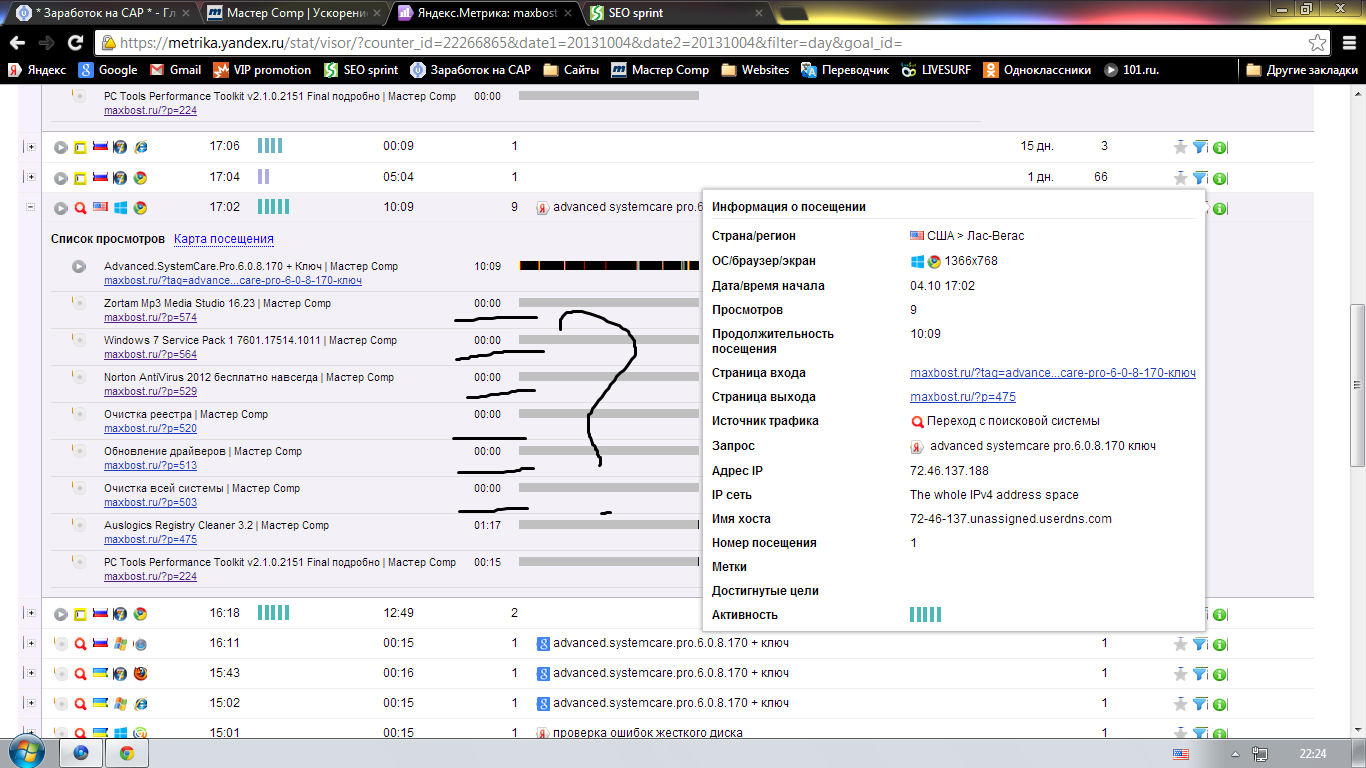Click the filter funnel icon for the 15:02 visit
This screenshot has height=768, width=1366.
(x=1200, y=704)
